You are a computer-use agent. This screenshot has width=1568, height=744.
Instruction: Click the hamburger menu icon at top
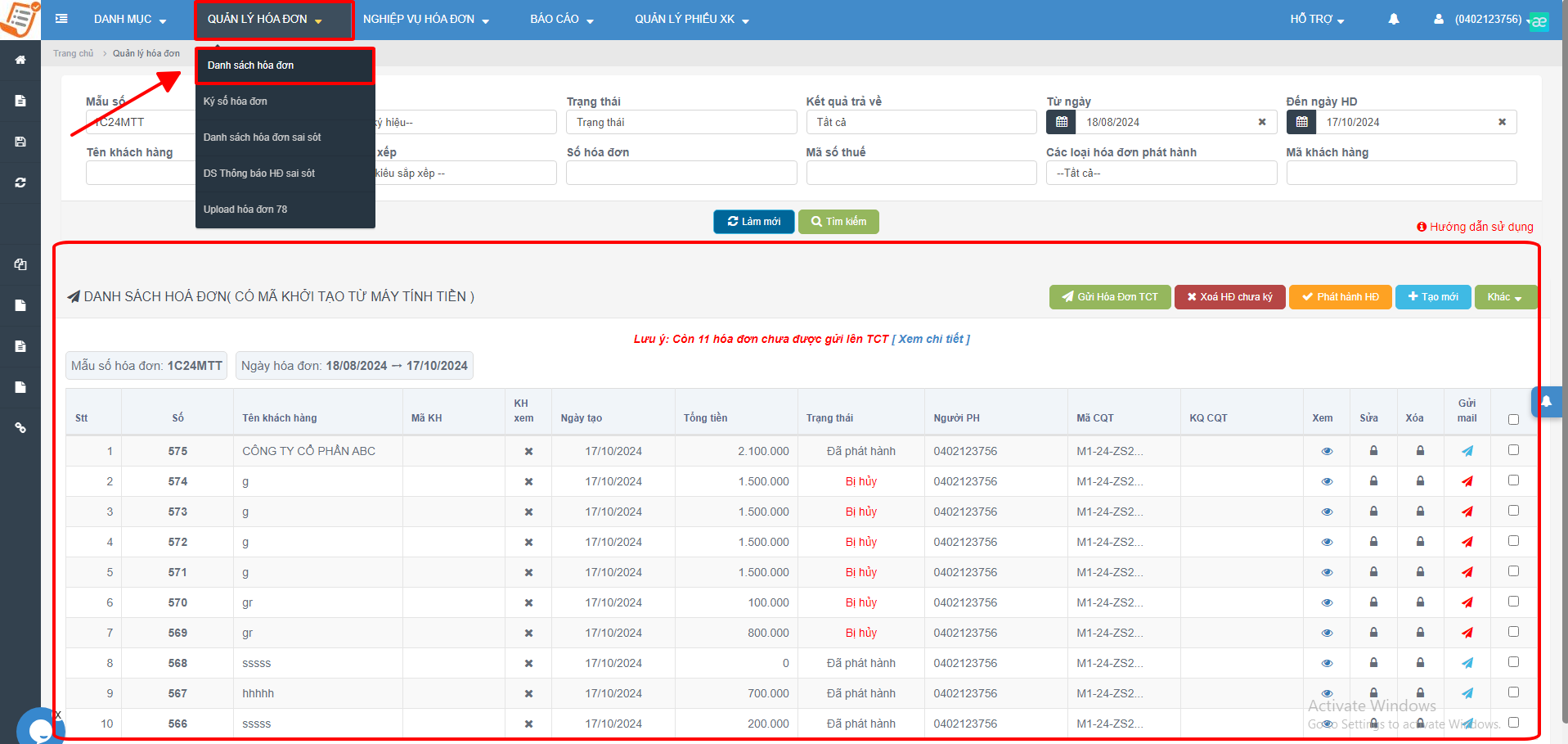61,19
